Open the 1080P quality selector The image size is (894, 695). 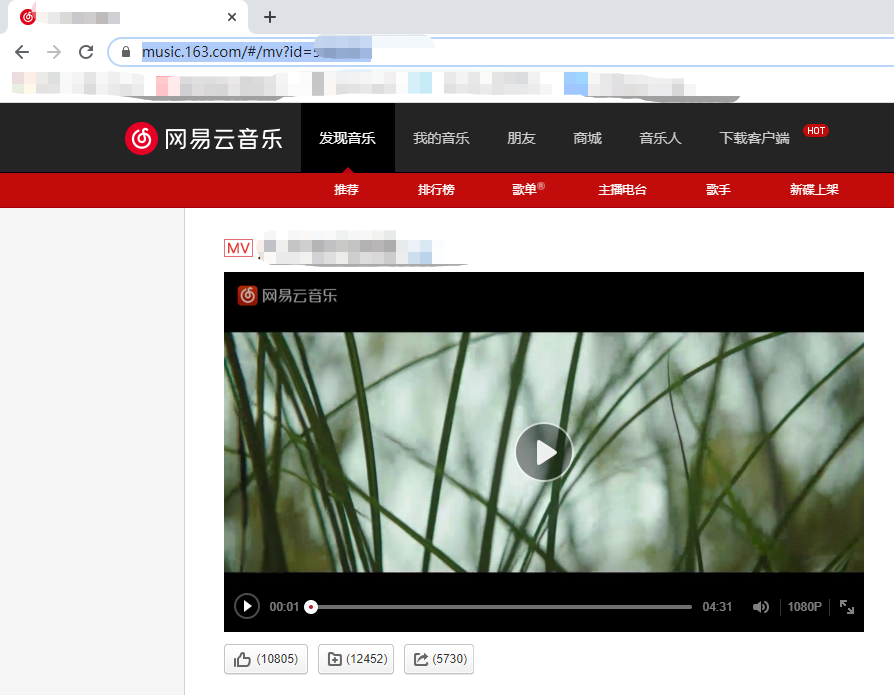pyautogui.click(x=804, y=607)
